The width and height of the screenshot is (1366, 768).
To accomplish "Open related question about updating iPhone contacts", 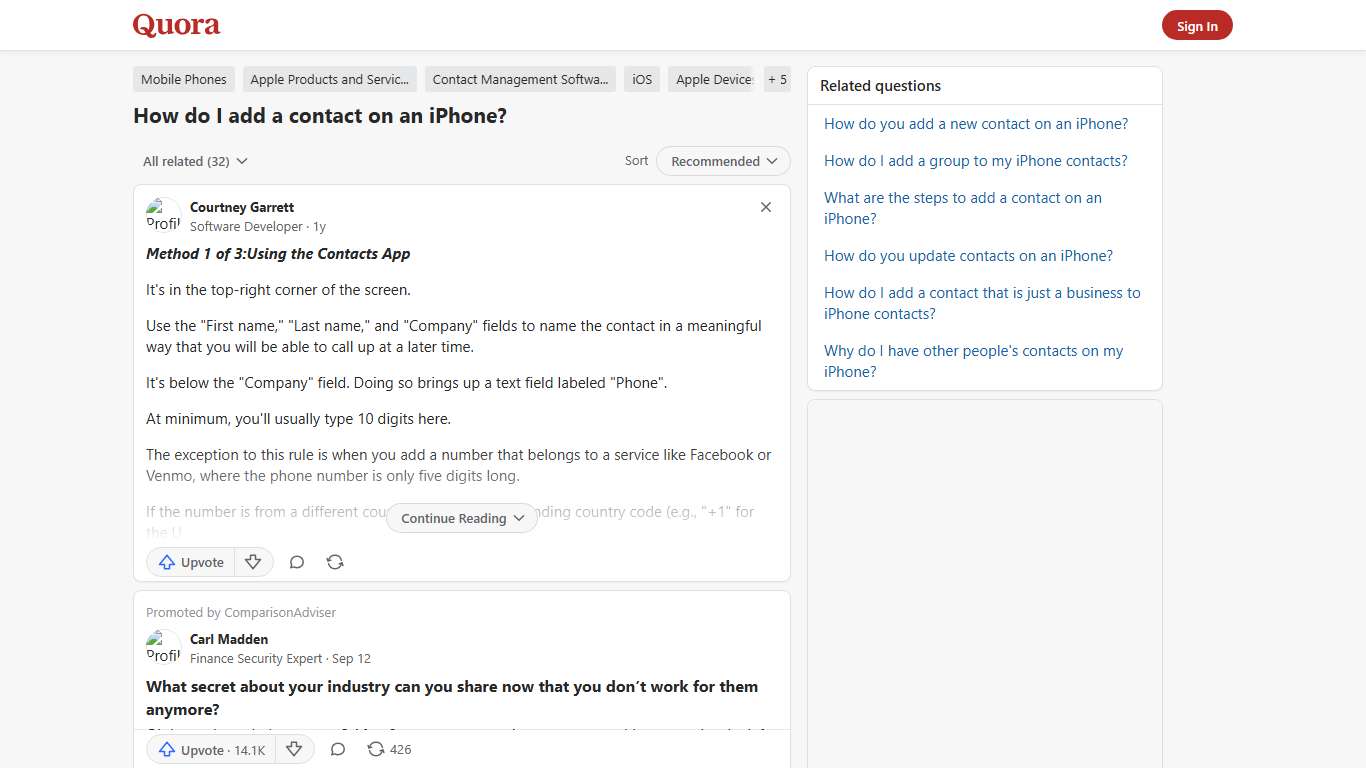I will click(968, 256).
